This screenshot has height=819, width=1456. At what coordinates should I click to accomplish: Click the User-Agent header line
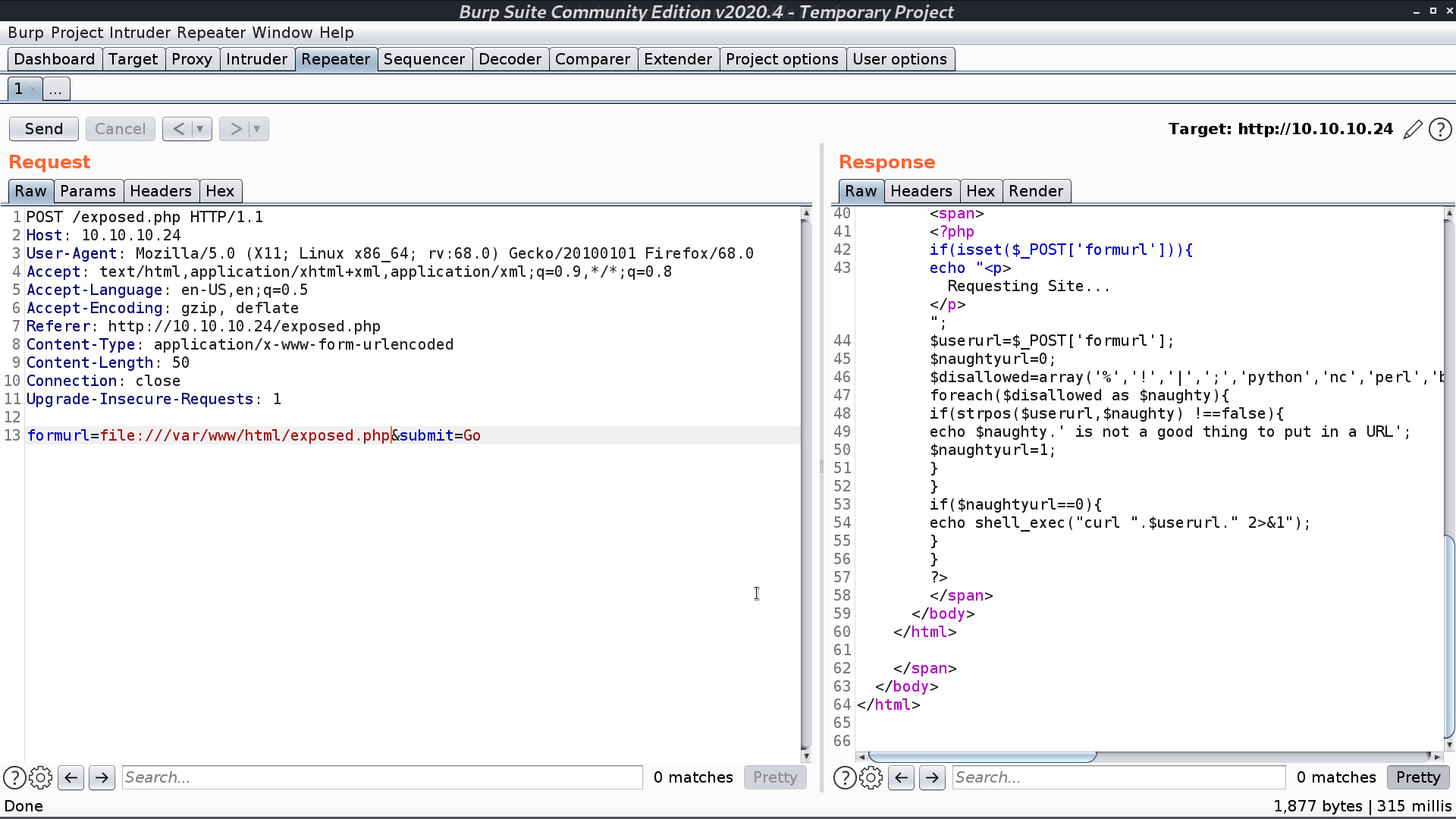point(390,253)
